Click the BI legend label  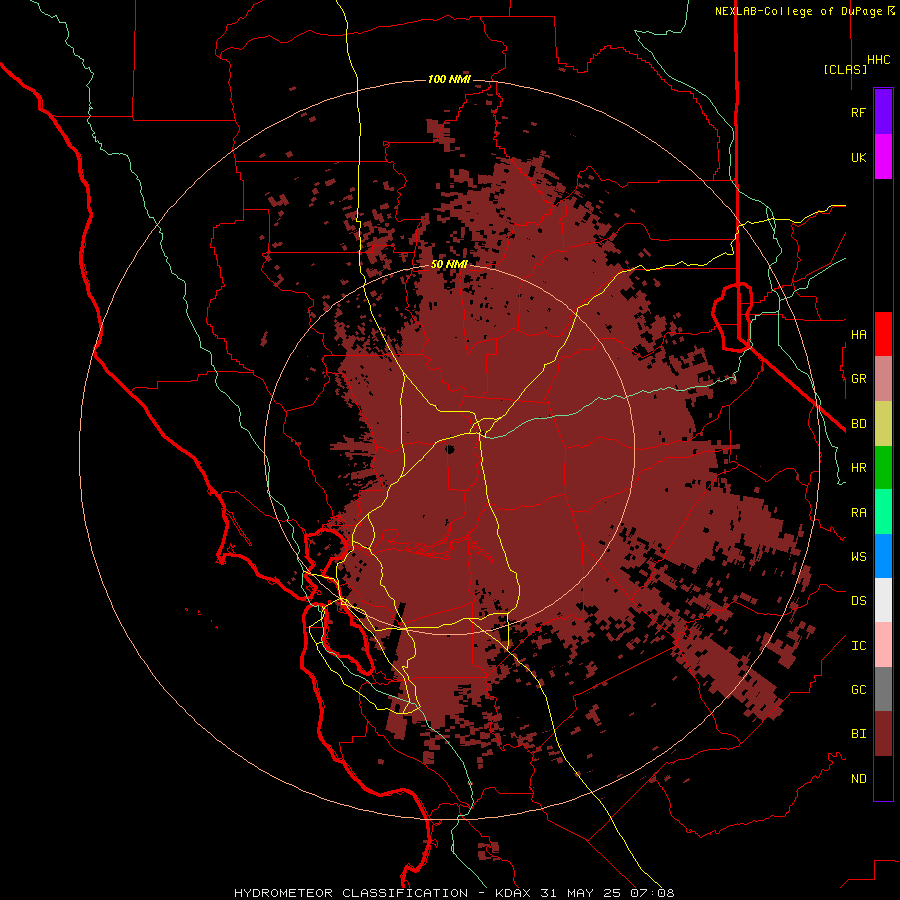858,734
